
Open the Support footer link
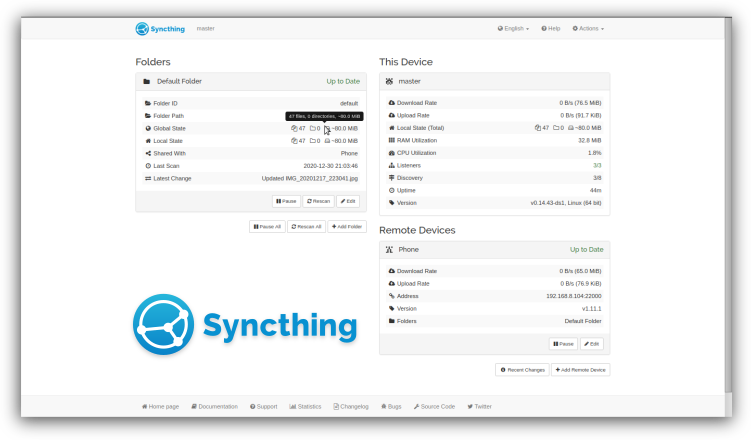pyautogui.click(x=263, y=406)
